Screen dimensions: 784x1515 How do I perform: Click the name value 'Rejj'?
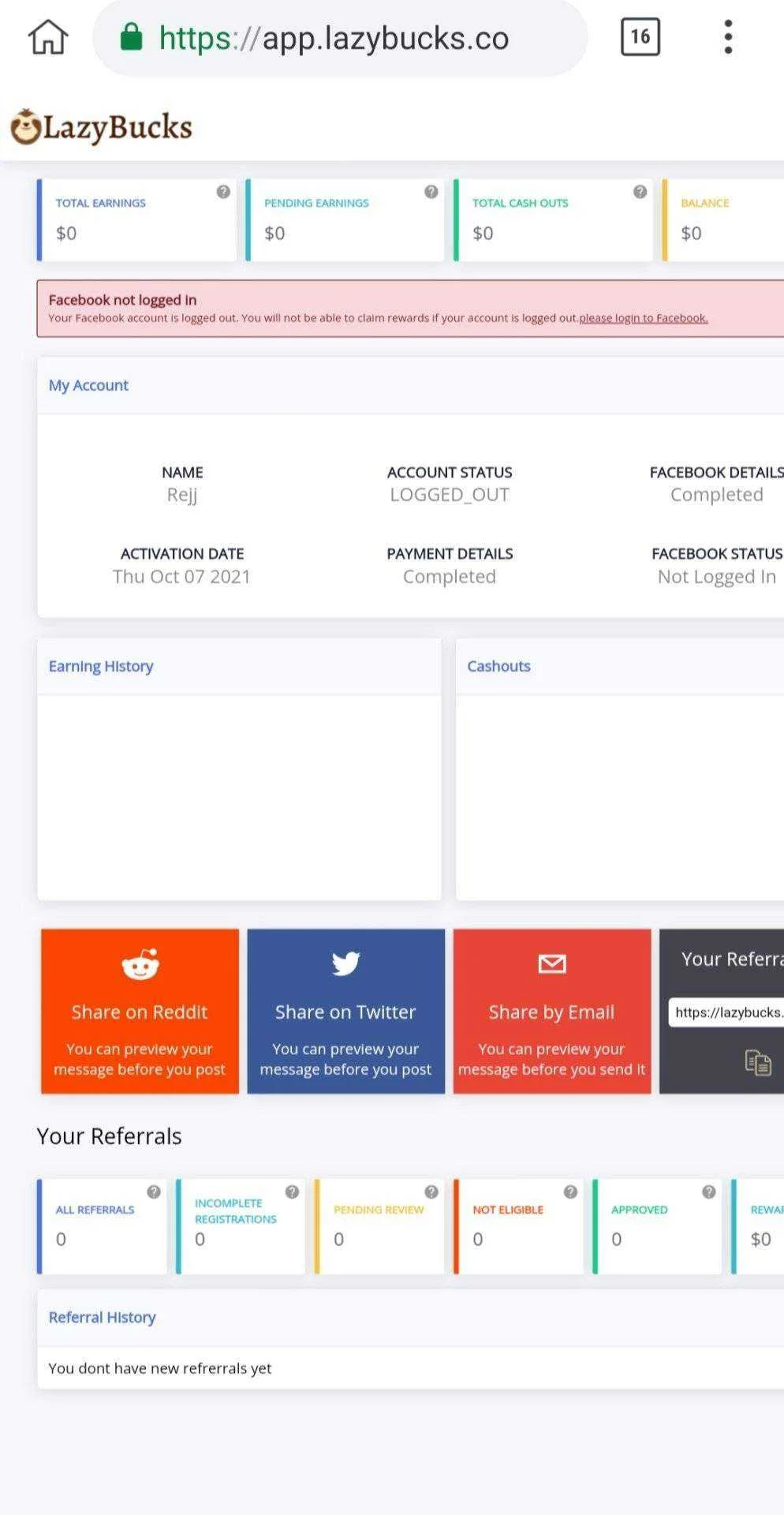click(182, 496)
